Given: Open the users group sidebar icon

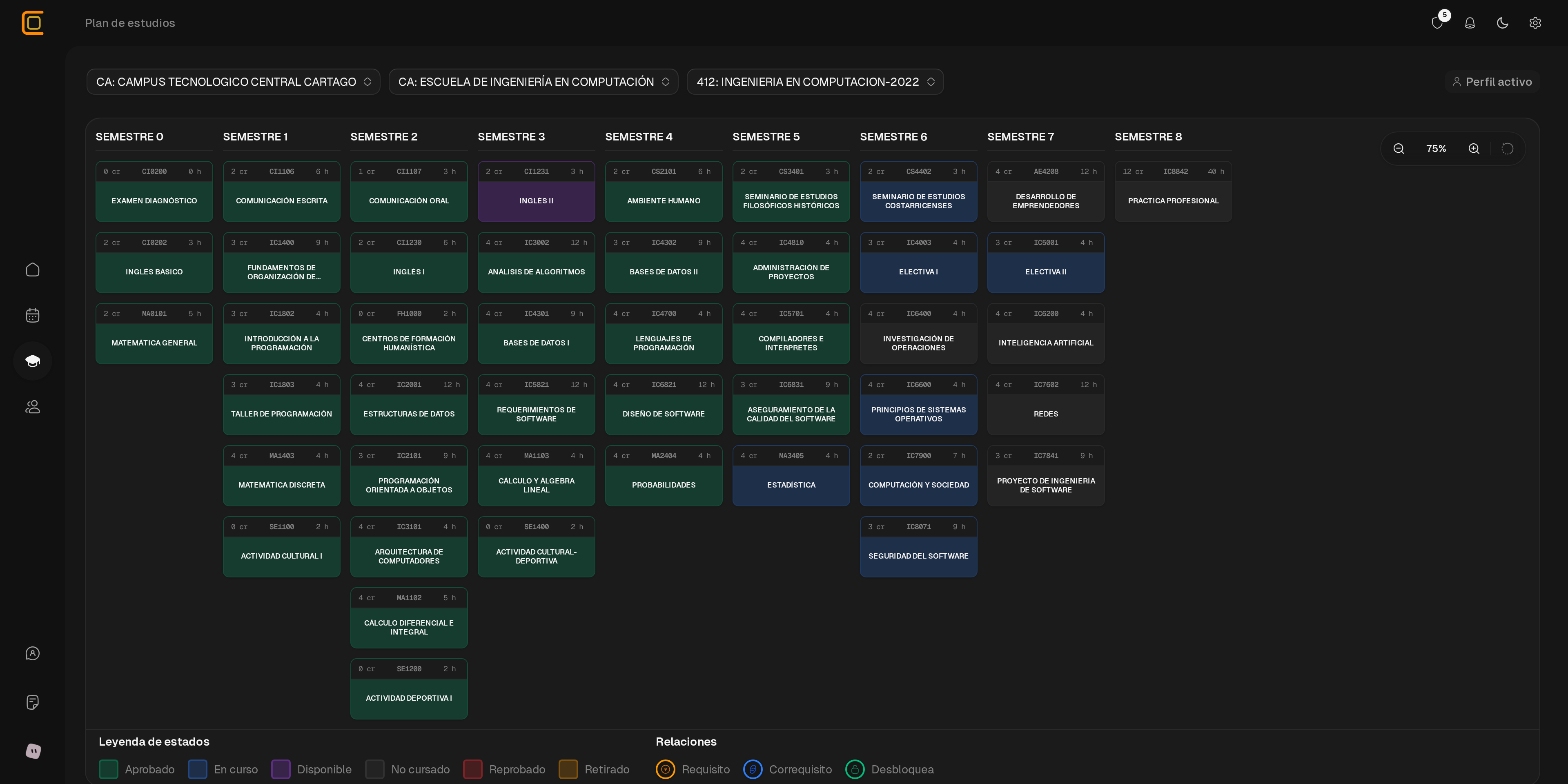Looking at the screenshot, I should pos(33,407).
